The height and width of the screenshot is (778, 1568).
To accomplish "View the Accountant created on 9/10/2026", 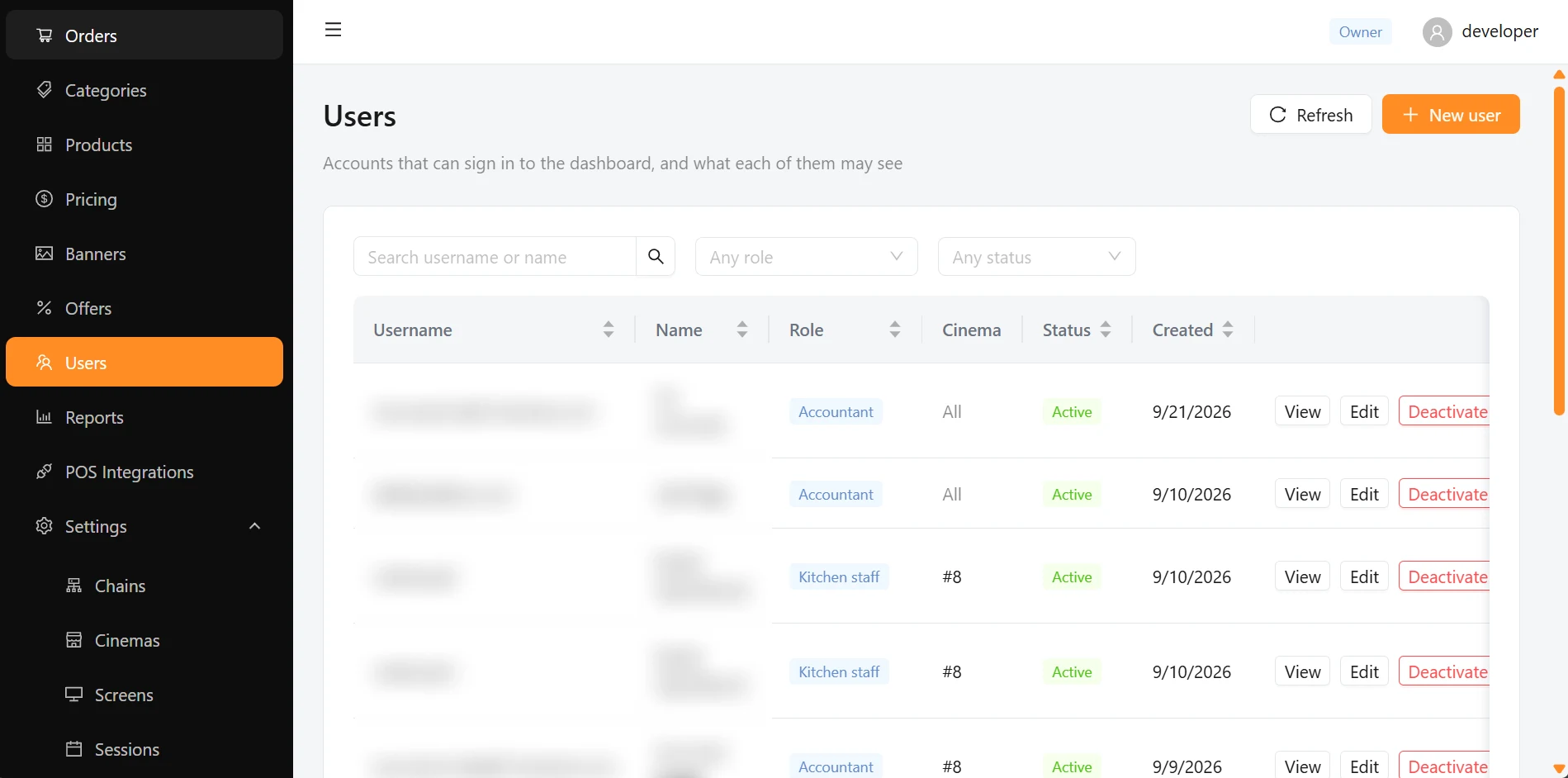I will [1302, 494].
